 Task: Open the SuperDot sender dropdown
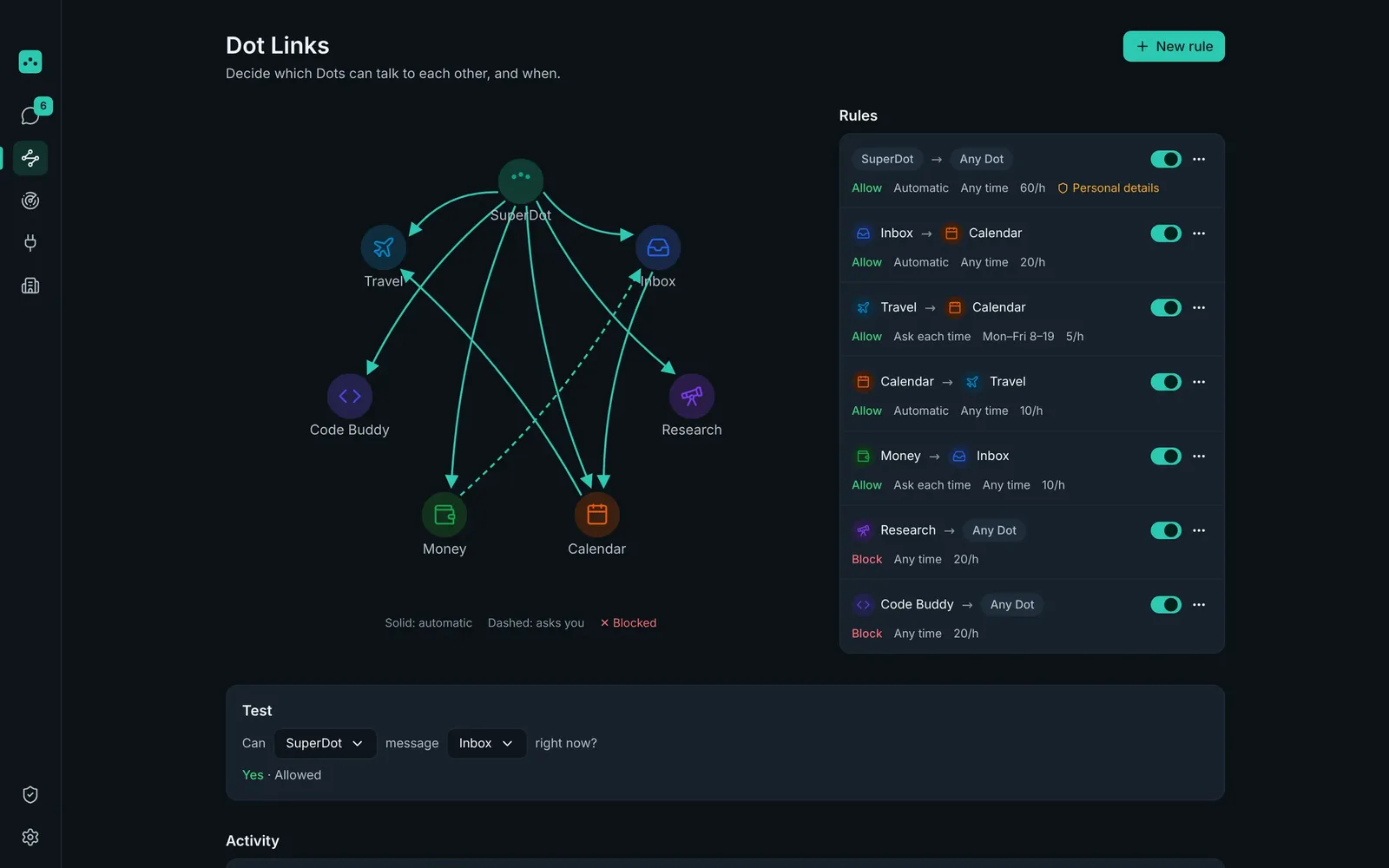click(326, 743)
